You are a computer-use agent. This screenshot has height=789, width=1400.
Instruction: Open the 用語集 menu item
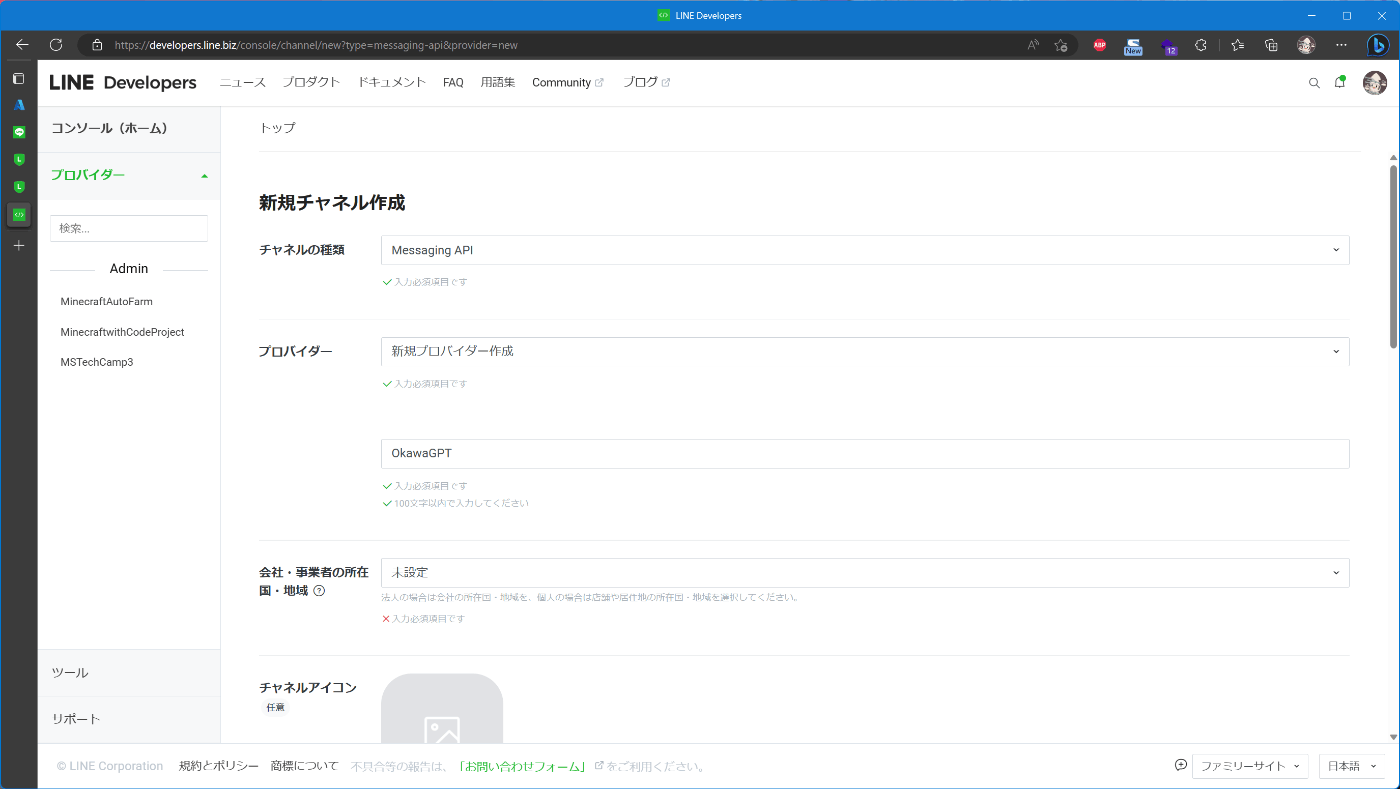pos(498,83)
